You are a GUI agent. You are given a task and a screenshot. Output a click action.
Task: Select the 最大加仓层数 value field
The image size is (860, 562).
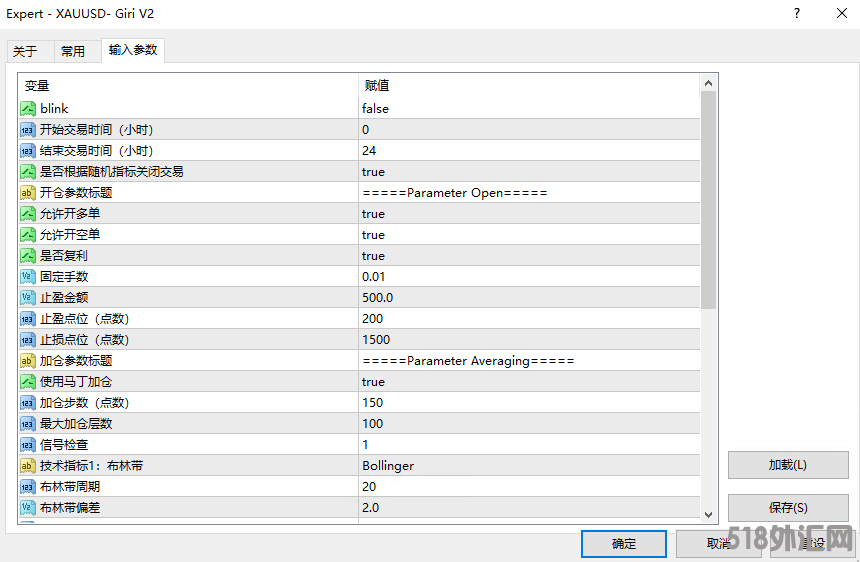372,423
